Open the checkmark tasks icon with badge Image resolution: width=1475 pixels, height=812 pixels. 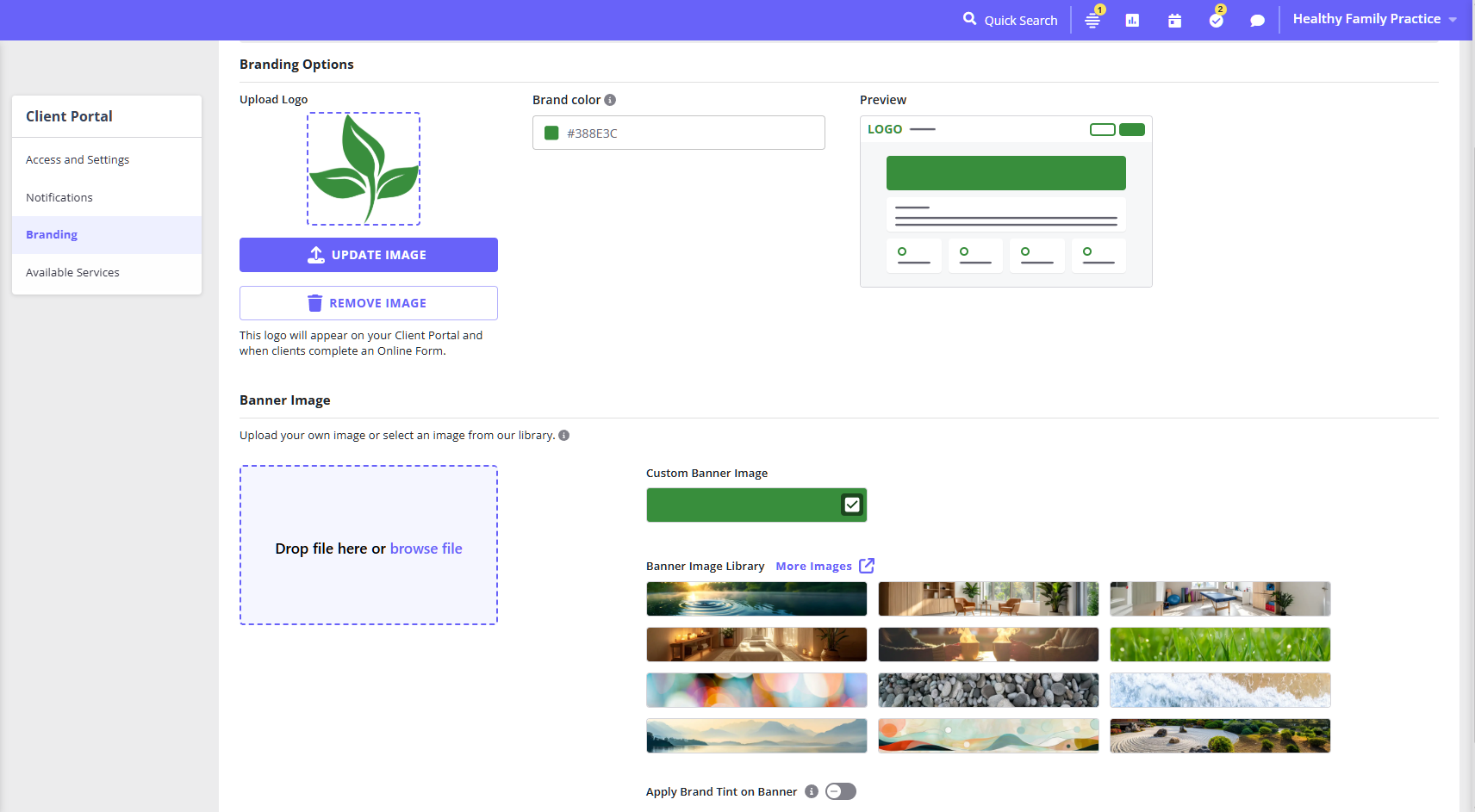(x=1216, y=21)
